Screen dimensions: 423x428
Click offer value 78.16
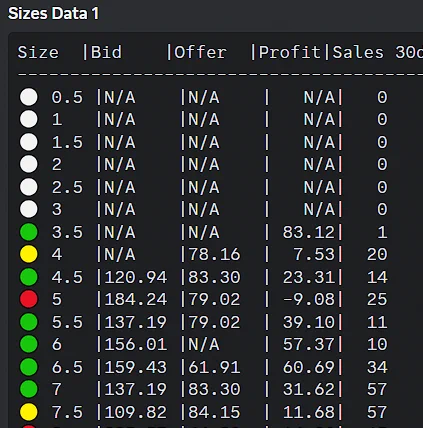click(214, 255)
